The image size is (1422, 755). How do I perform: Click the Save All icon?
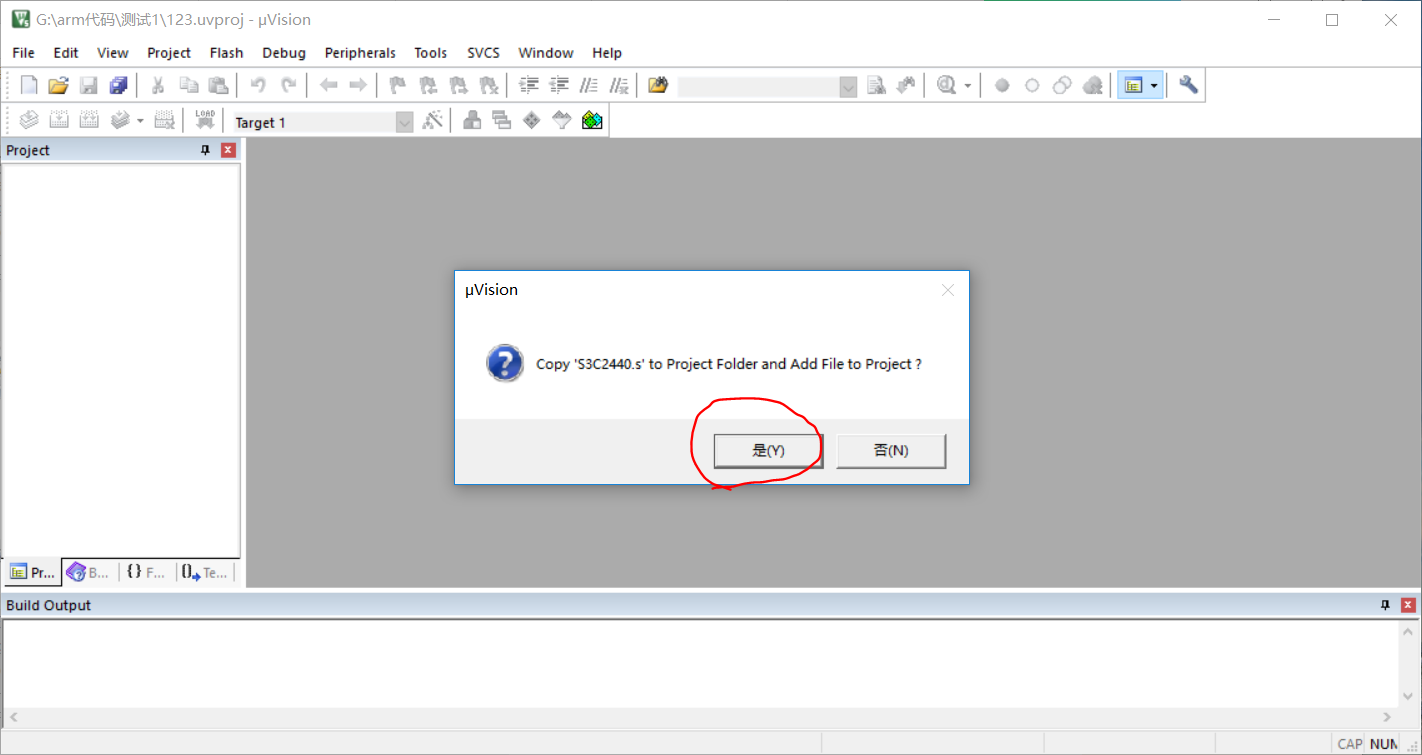pyautogui.click(x=119, y=85)
